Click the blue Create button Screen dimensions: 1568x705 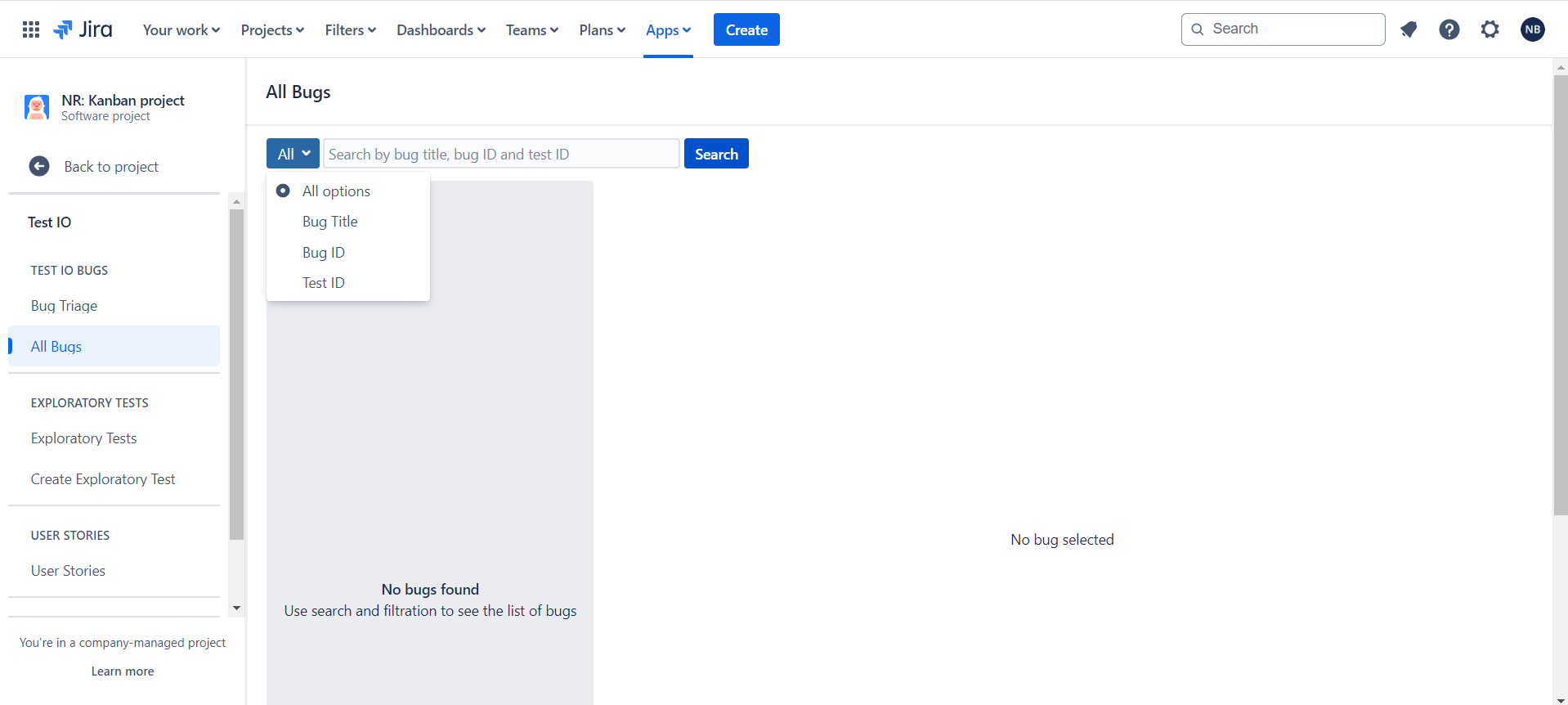point(746,29)
